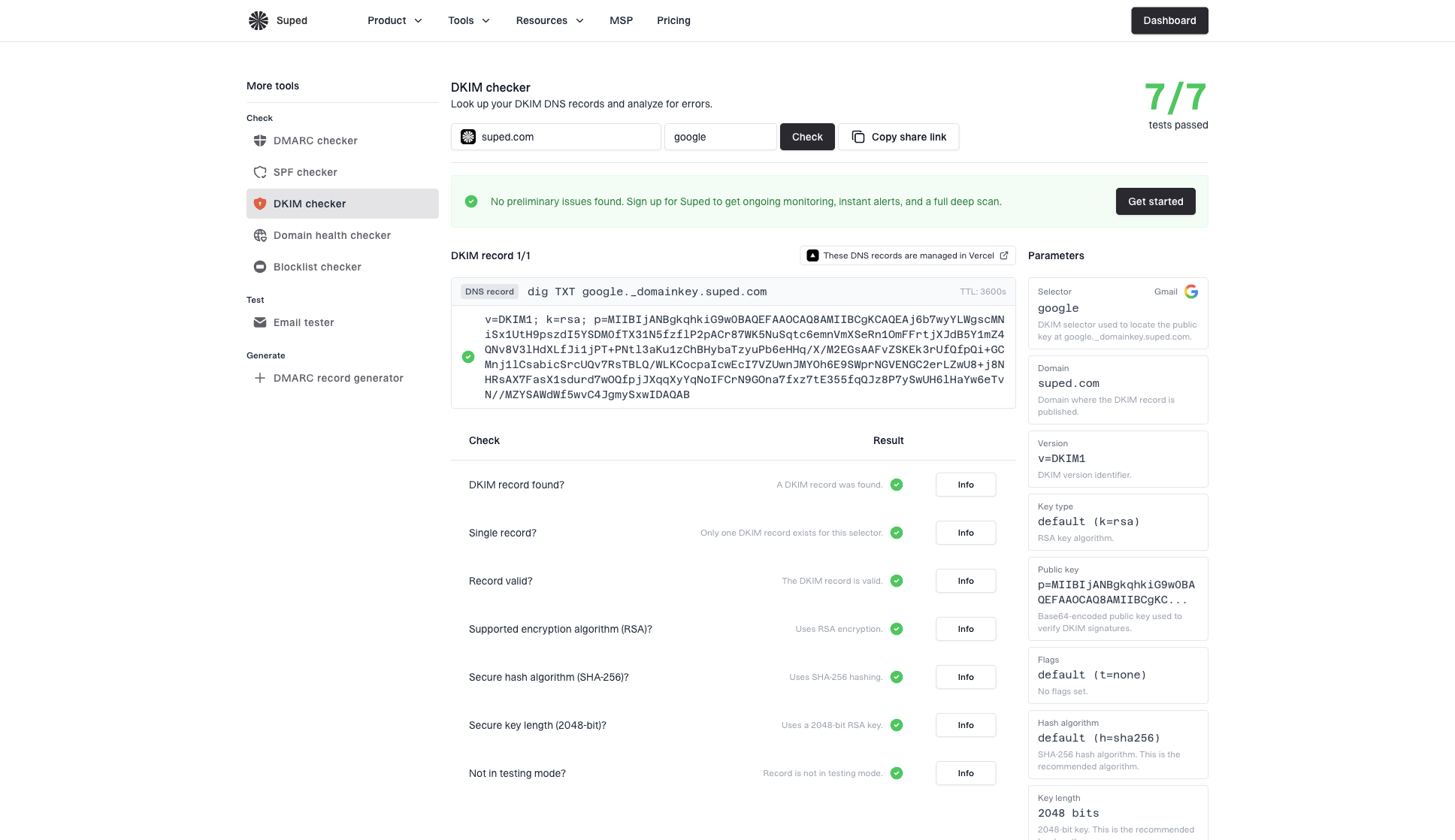This screenshot has width=1455, height=840.
Task: Click the DKIM record 1/1 heading
Action: pyautogui.click(x=491, y=255)
